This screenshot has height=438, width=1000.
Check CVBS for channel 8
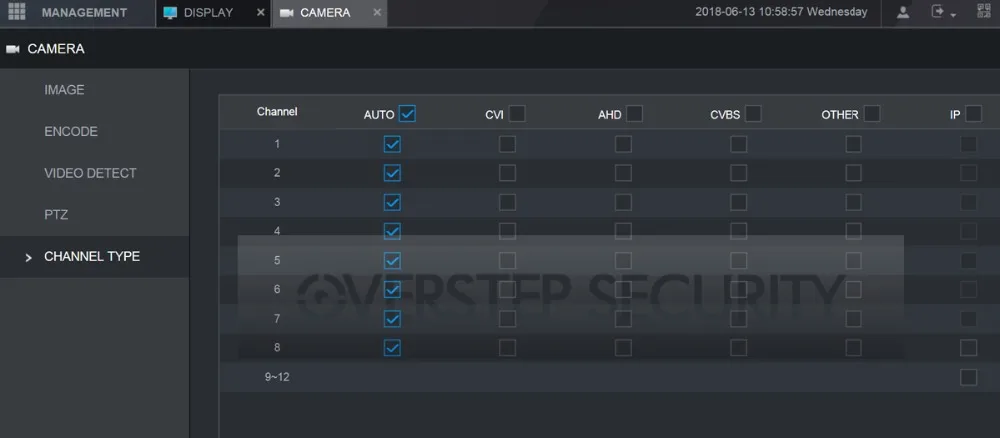739,347
